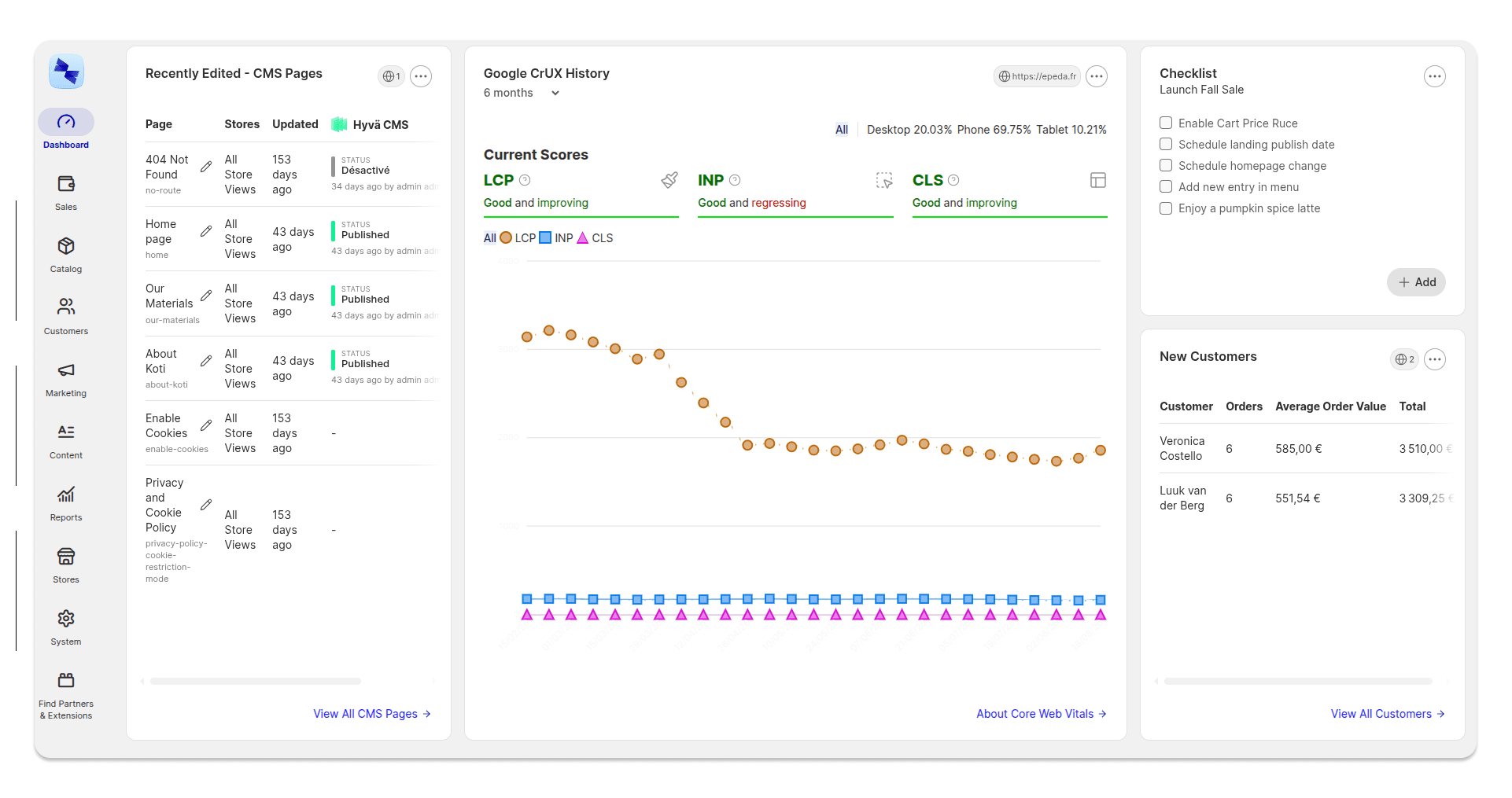Open Google CrUX History options menu

coord(1097,76)
